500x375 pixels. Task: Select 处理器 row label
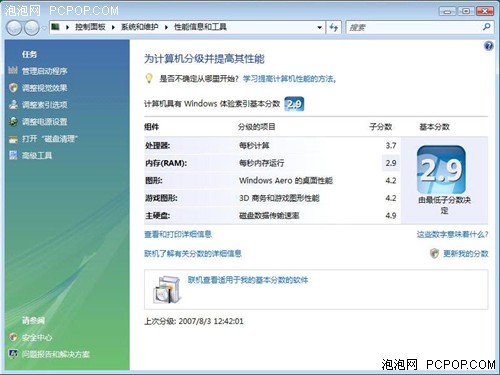click(158, 146)
